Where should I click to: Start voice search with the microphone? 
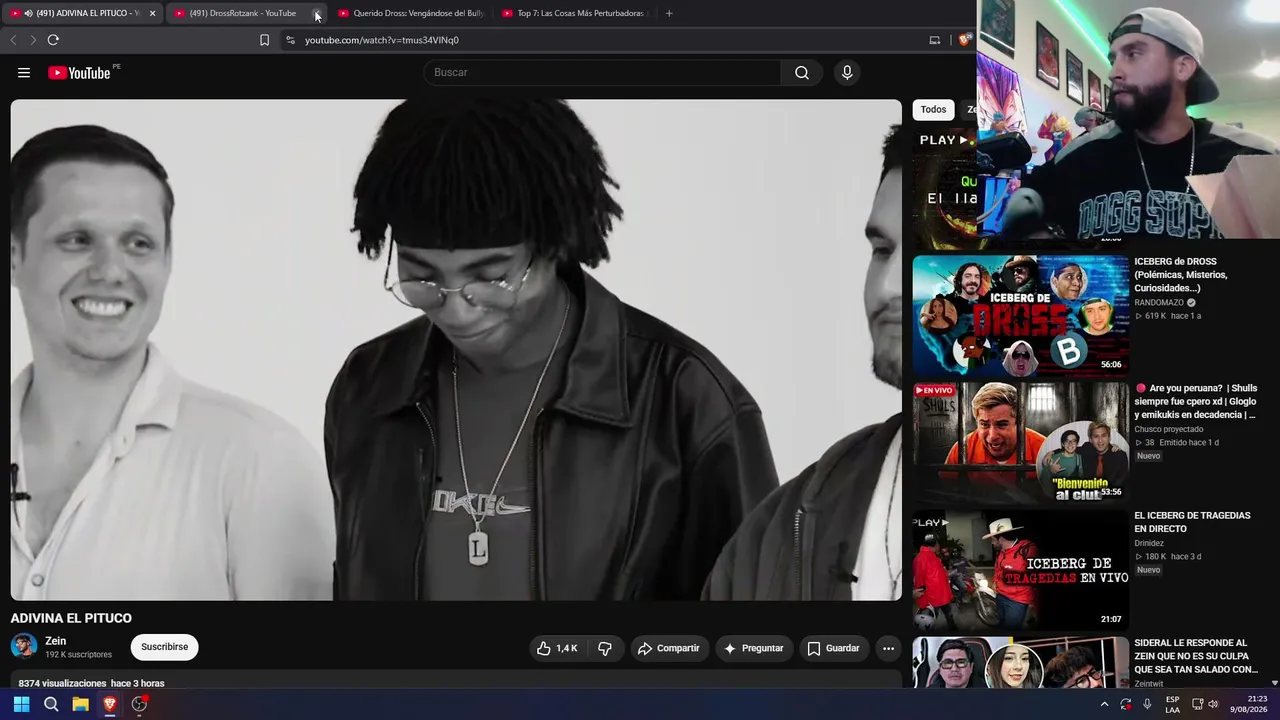click(x=847, y=72)
